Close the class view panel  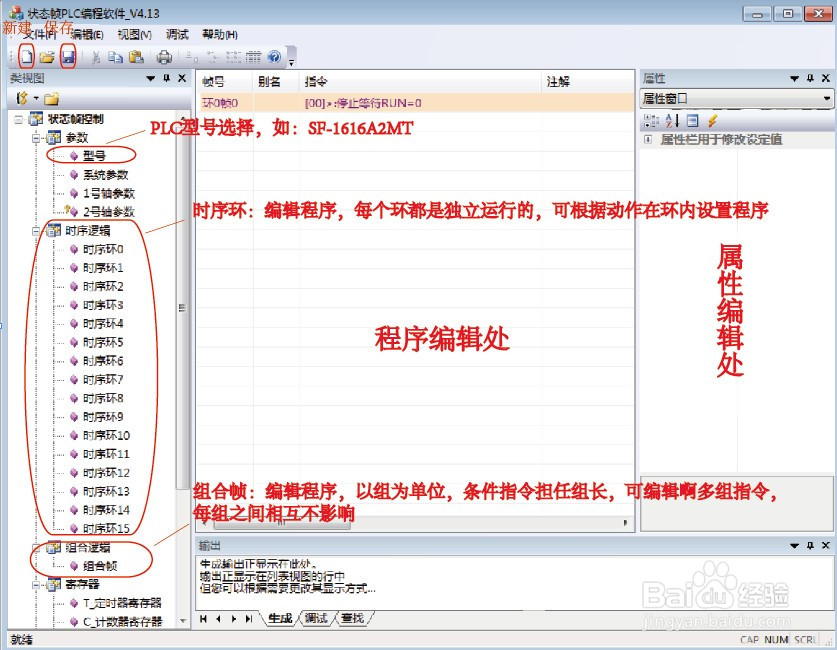click(181, 78)
